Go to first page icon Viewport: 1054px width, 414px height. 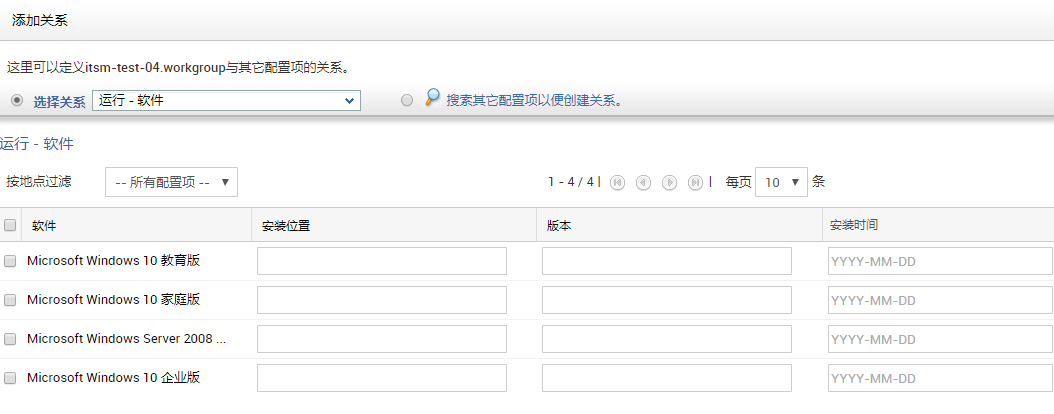(x=617, y=182)
